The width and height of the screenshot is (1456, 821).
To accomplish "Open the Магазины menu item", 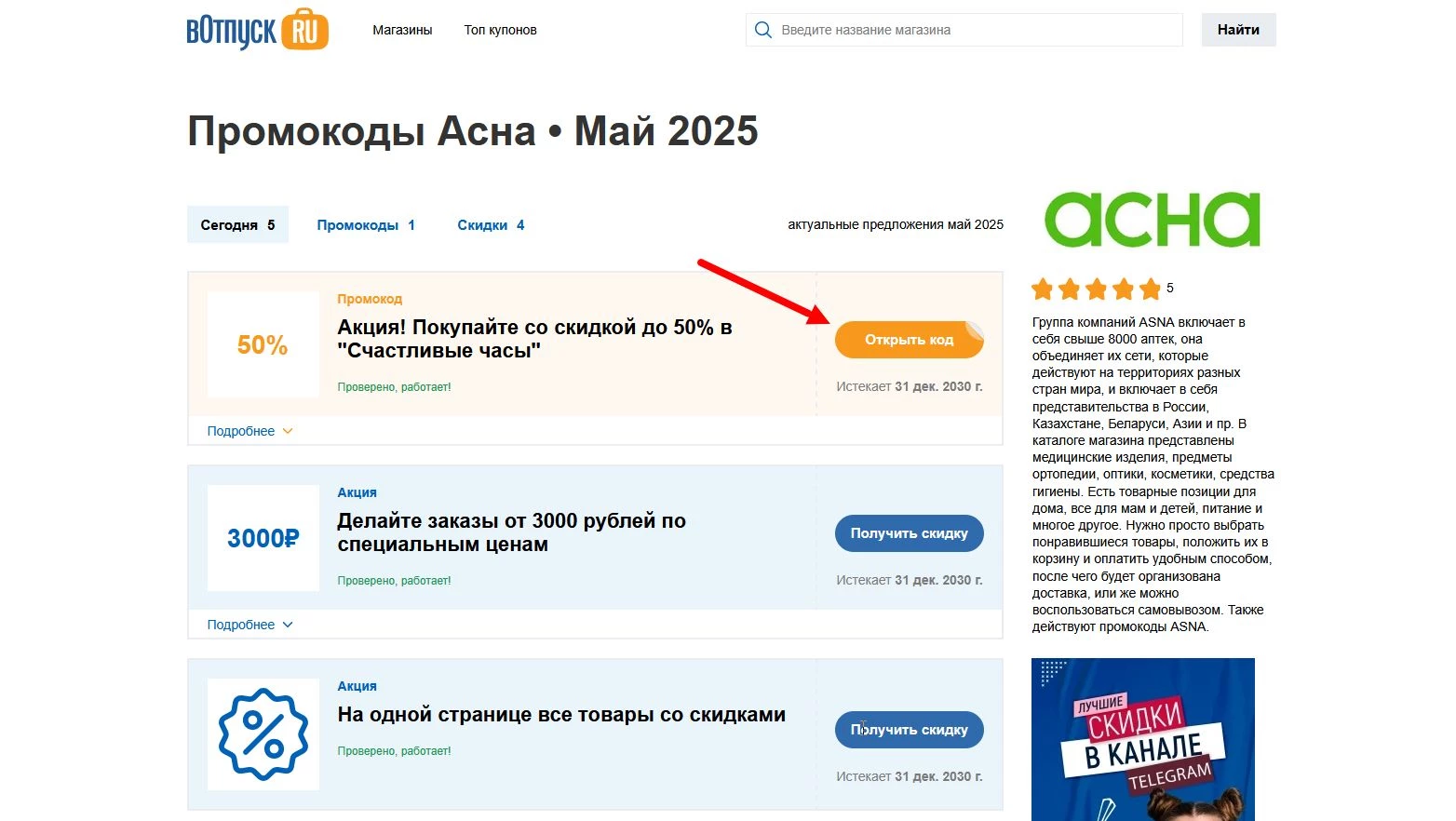I will pyautogui.click(x=402, y=29).
